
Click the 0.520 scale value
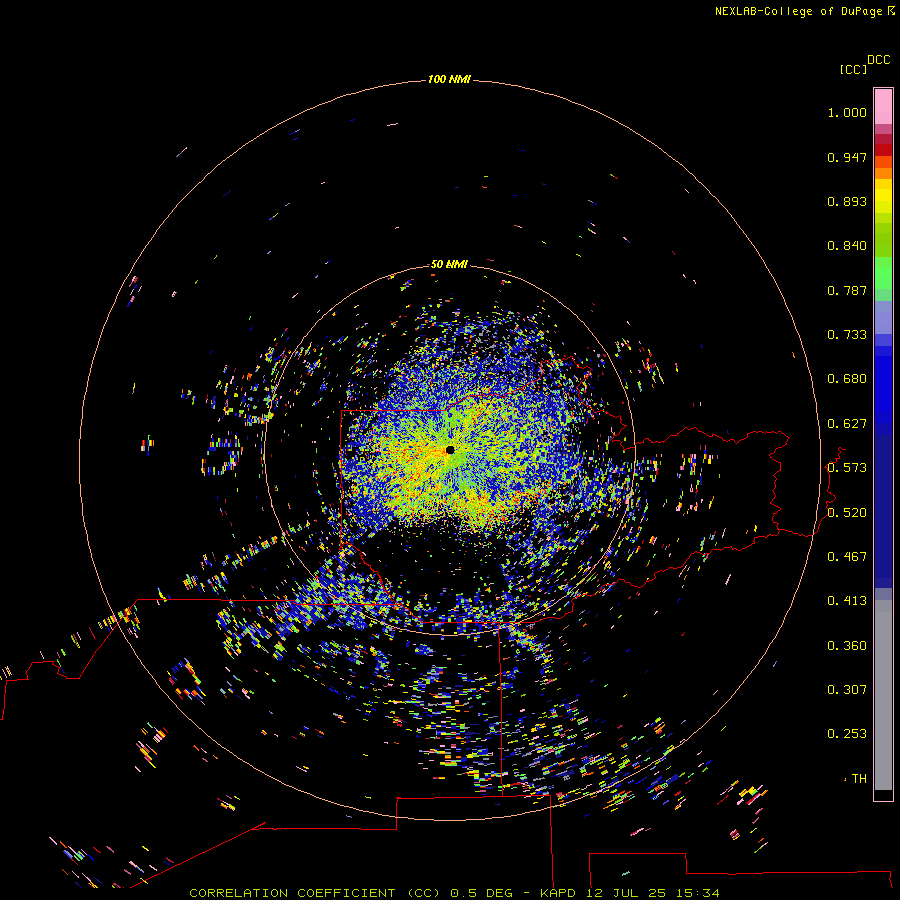[x=847, y=513]
